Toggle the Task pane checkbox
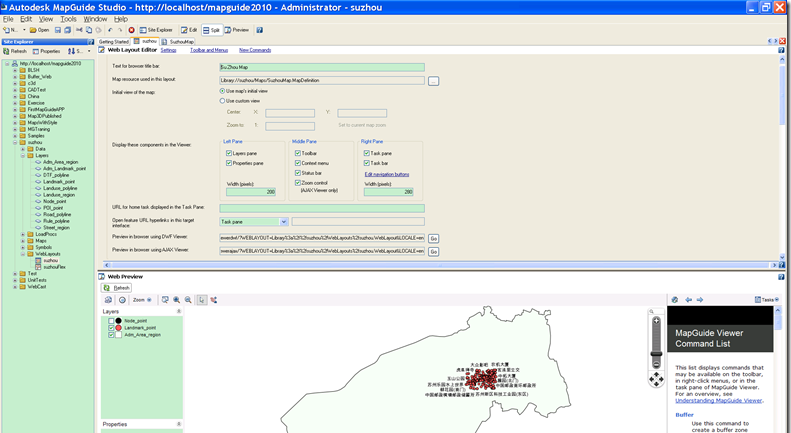Viewport: 791px width, 433px height. point(367,153)
